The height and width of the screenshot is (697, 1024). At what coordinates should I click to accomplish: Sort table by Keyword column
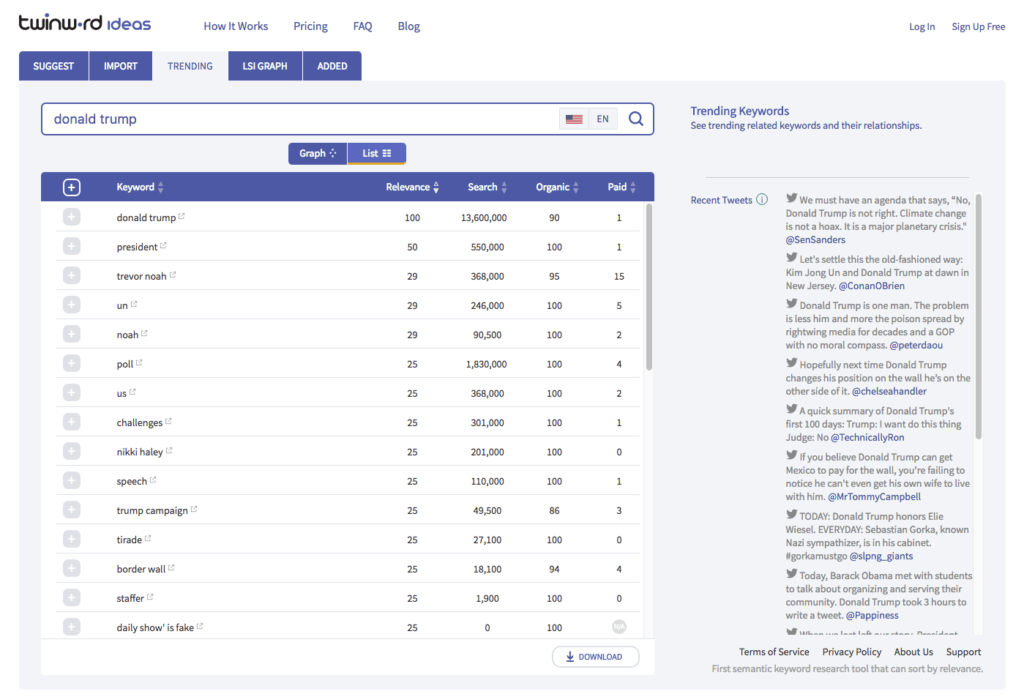pos(140,187)
